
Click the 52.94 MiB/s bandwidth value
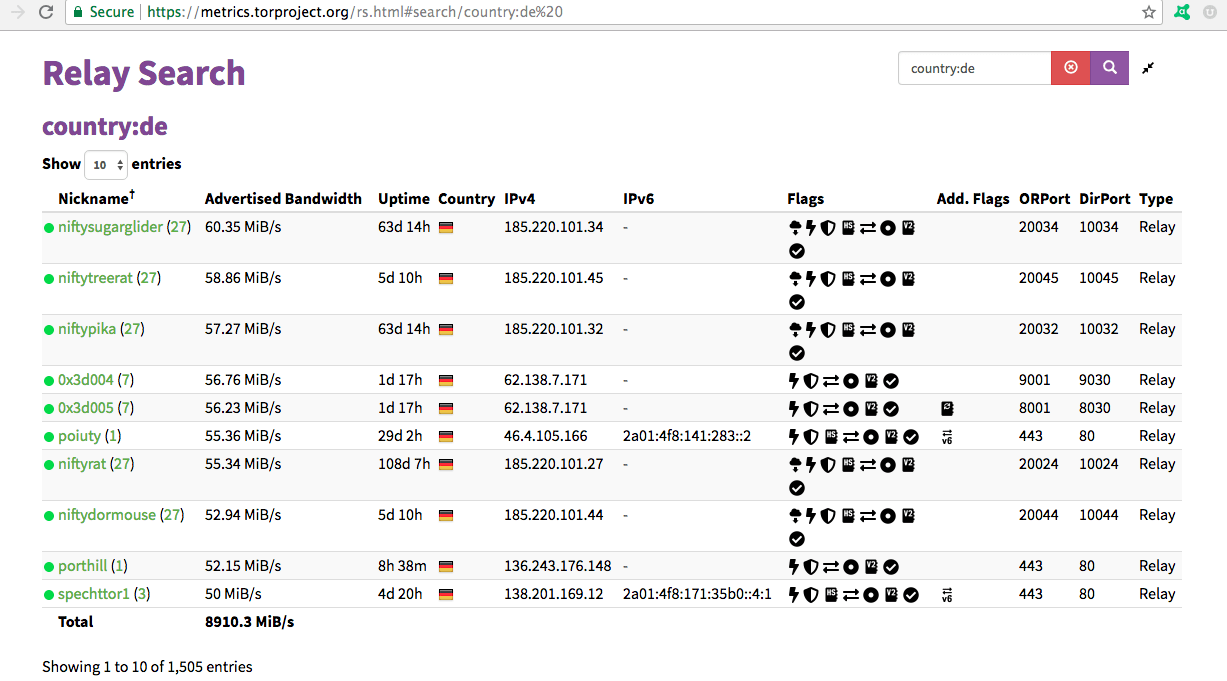243,515
